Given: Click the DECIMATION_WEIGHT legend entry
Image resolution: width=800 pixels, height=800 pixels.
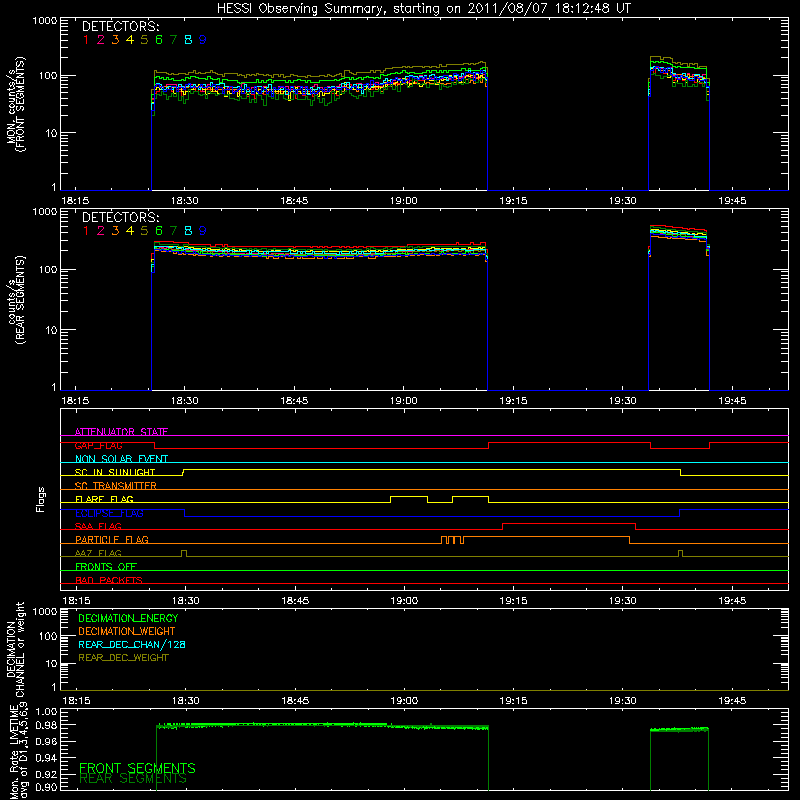Looking at the screenshot, I should point(127,631).
